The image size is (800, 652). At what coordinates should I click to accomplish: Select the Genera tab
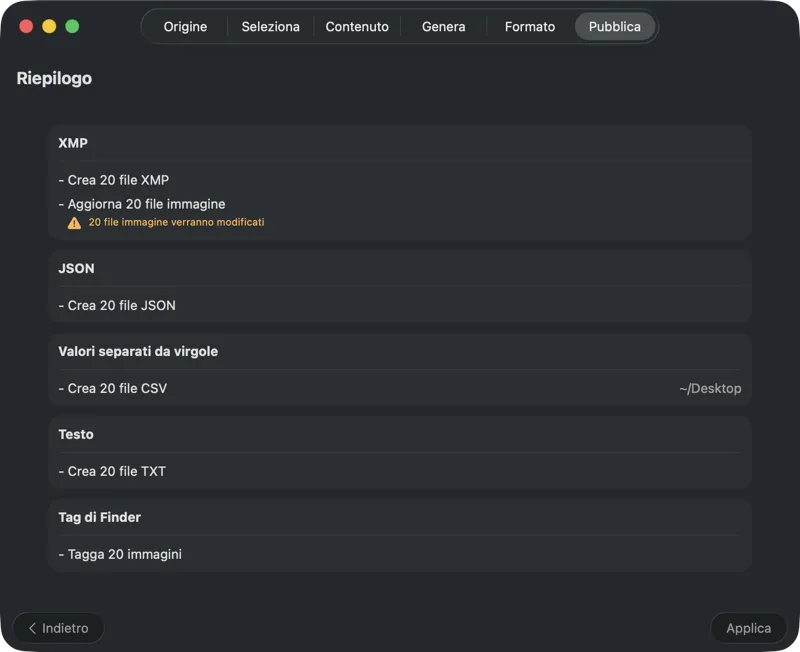point(443,27)
